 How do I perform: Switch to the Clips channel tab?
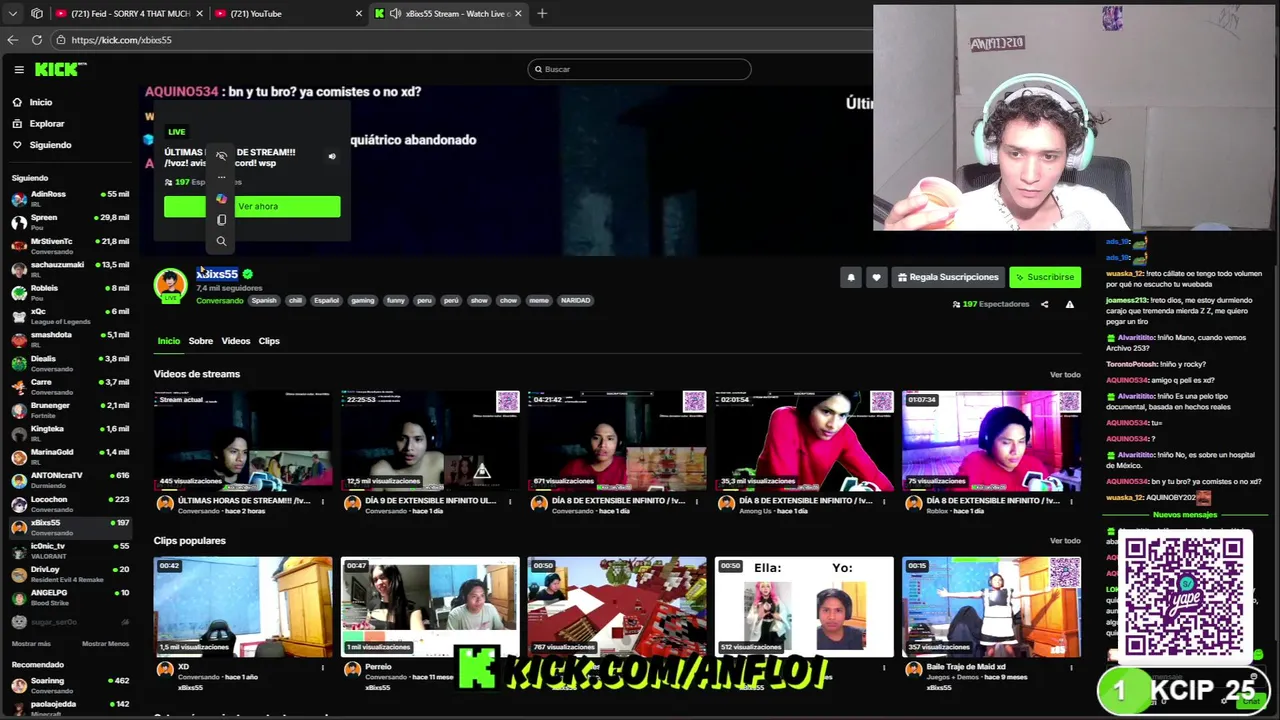(269, 341)
